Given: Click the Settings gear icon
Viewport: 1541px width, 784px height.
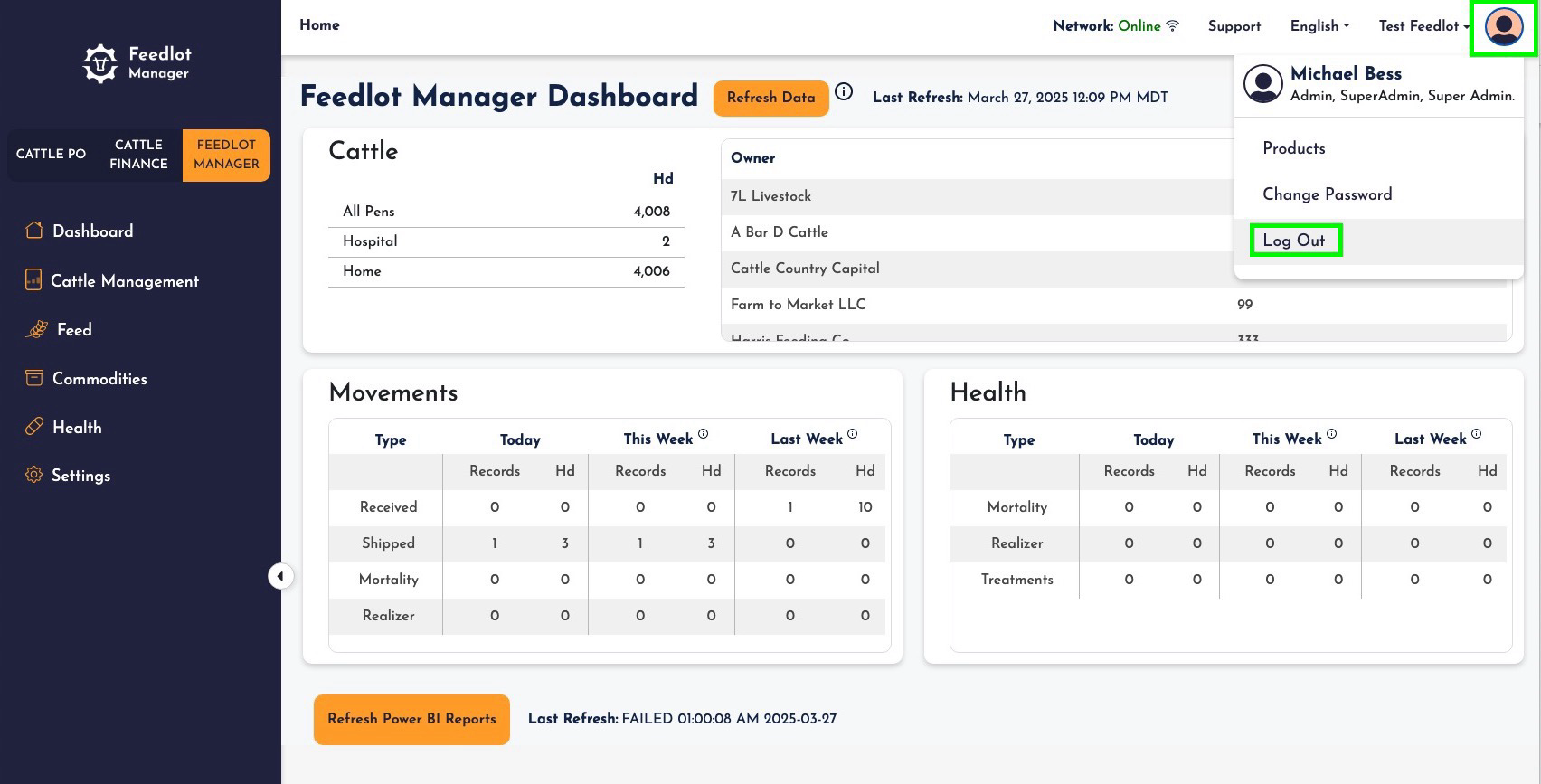Looking at the screenshot, I should (34, 475).
